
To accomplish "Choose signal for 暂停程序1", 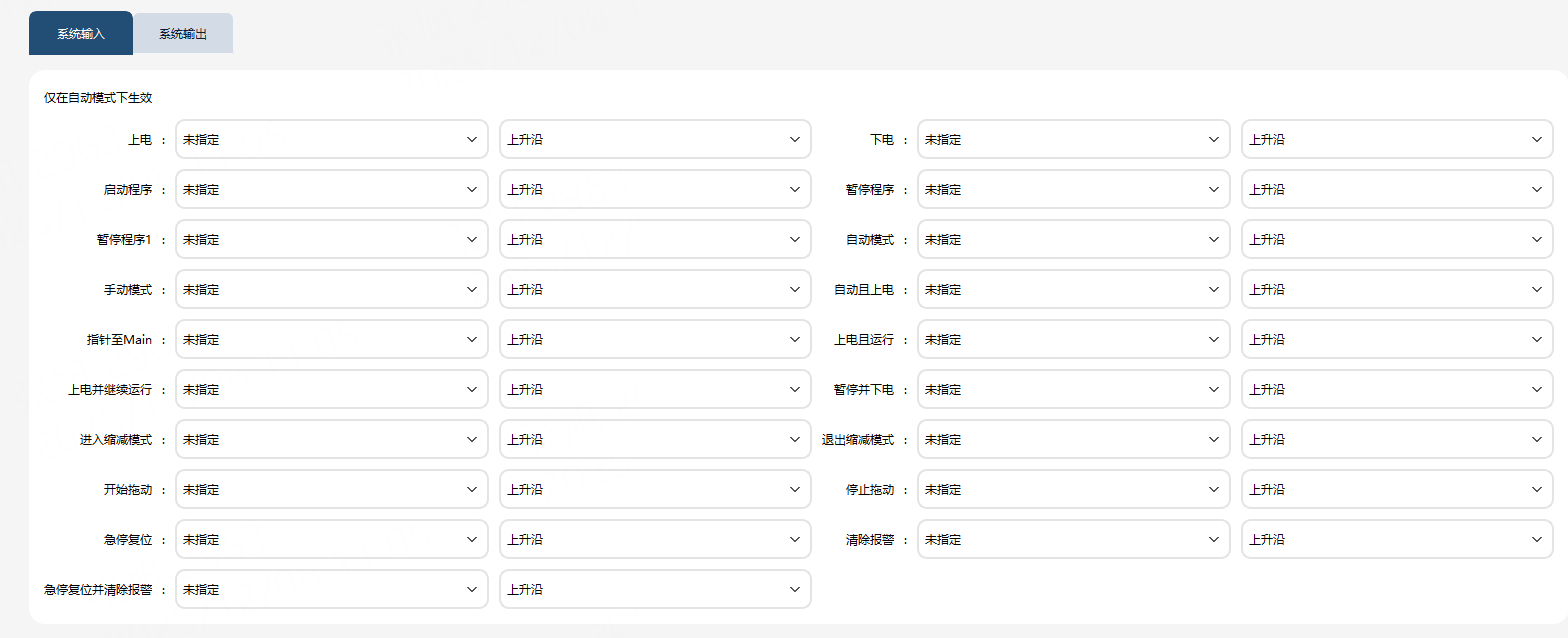I will [x=332, y=240].
